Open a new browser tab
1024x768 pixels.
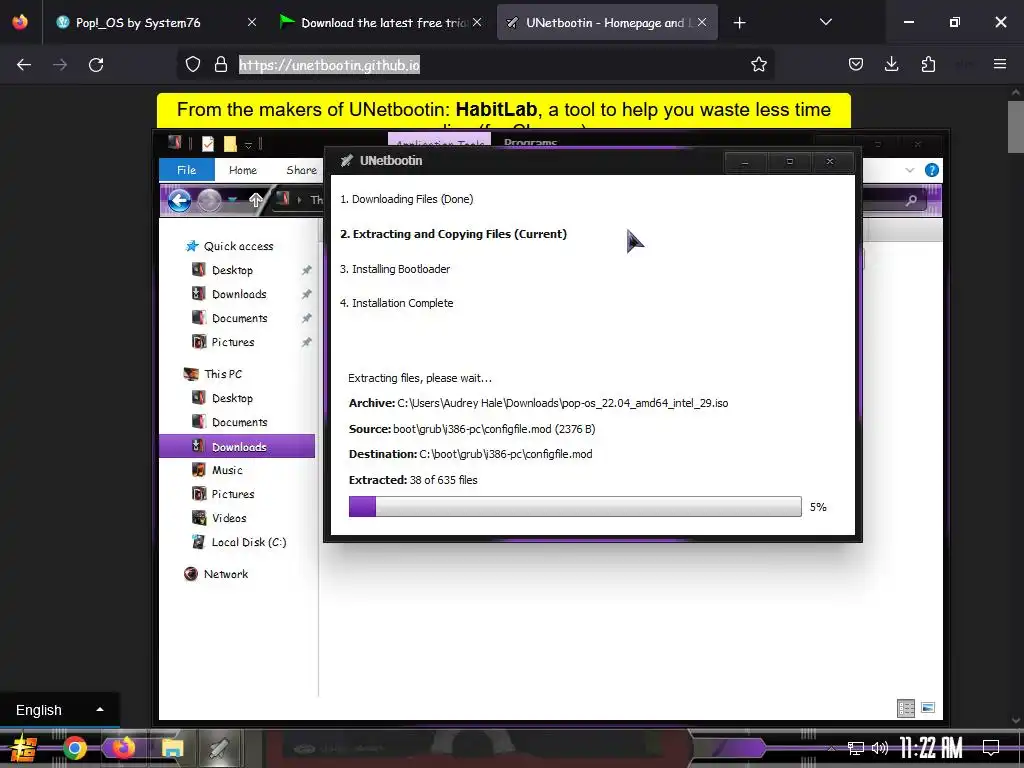739,23
